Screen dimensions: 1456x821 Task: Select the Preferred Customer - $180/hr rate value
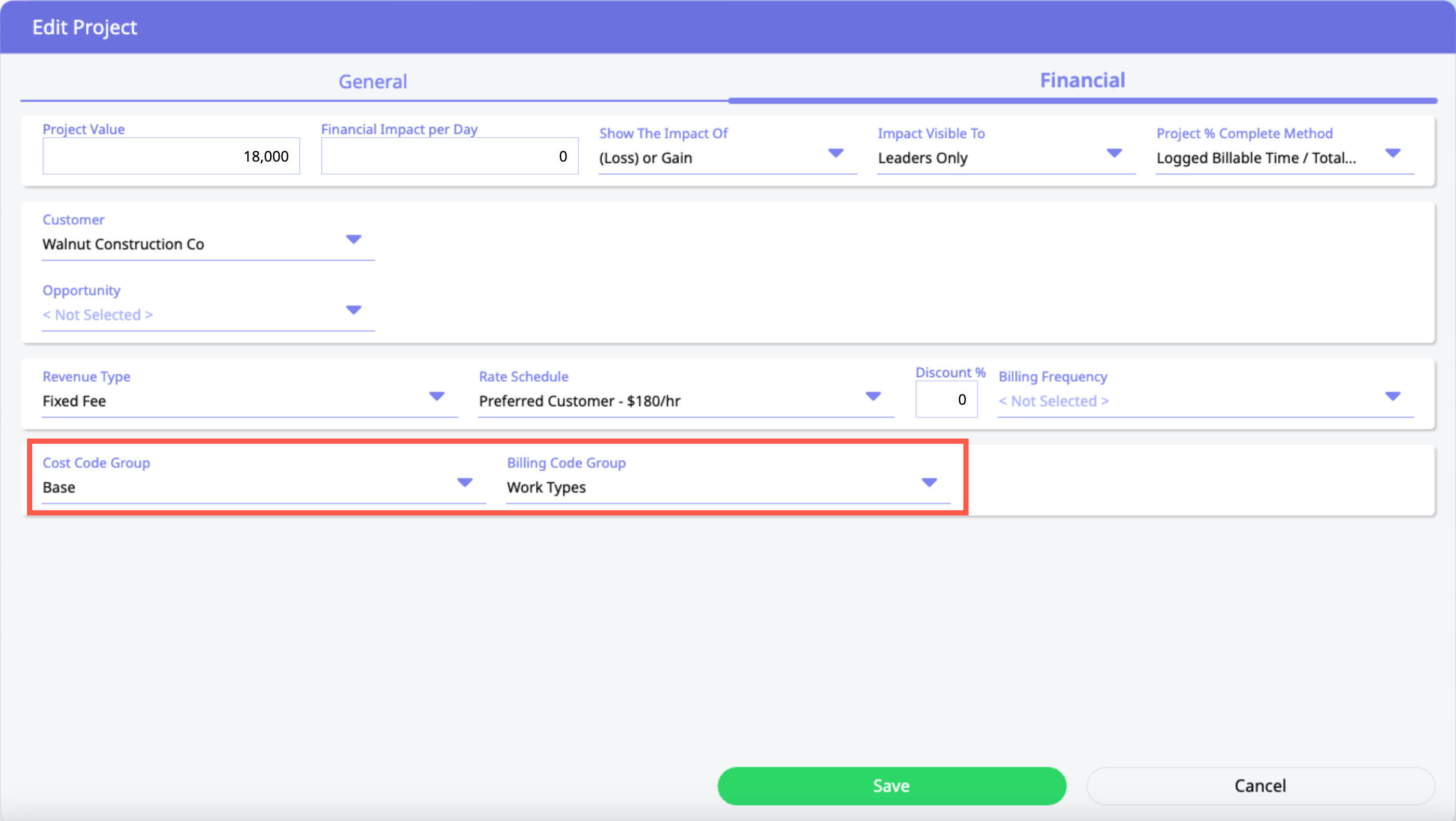click(579, 401)
